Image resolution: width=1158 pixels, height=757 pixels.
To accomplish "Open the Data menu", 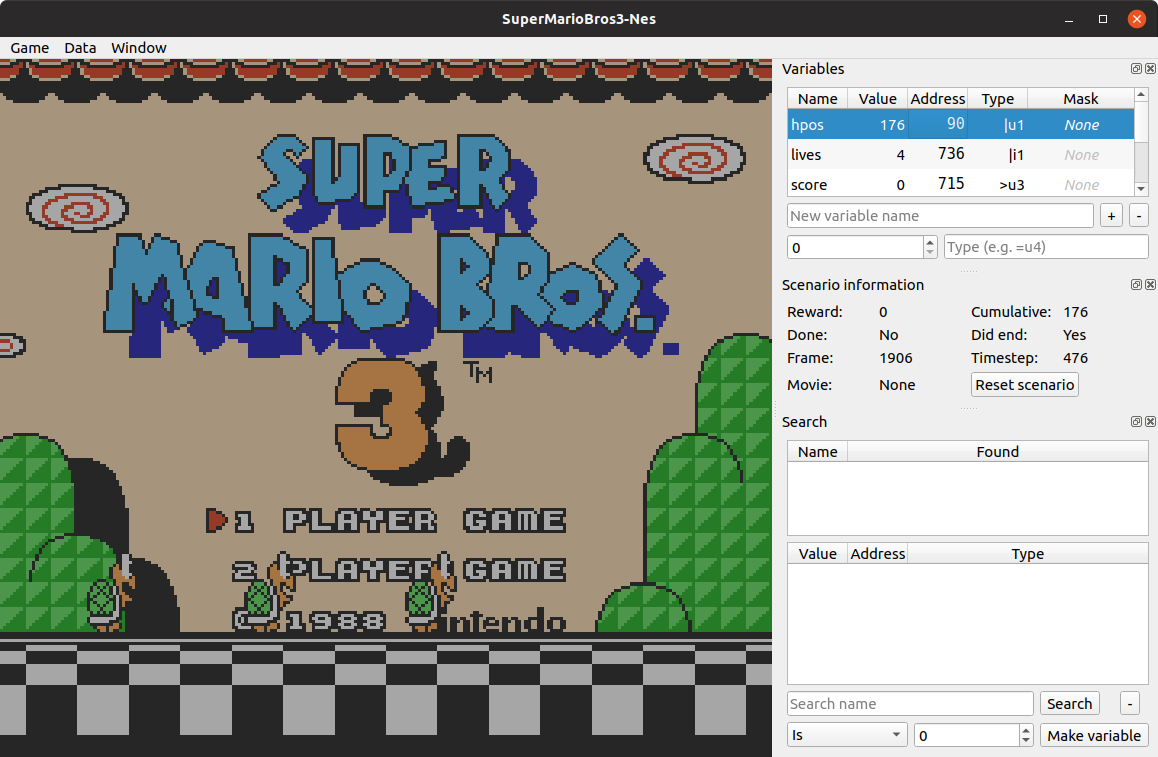I will [x=80, y=48].
